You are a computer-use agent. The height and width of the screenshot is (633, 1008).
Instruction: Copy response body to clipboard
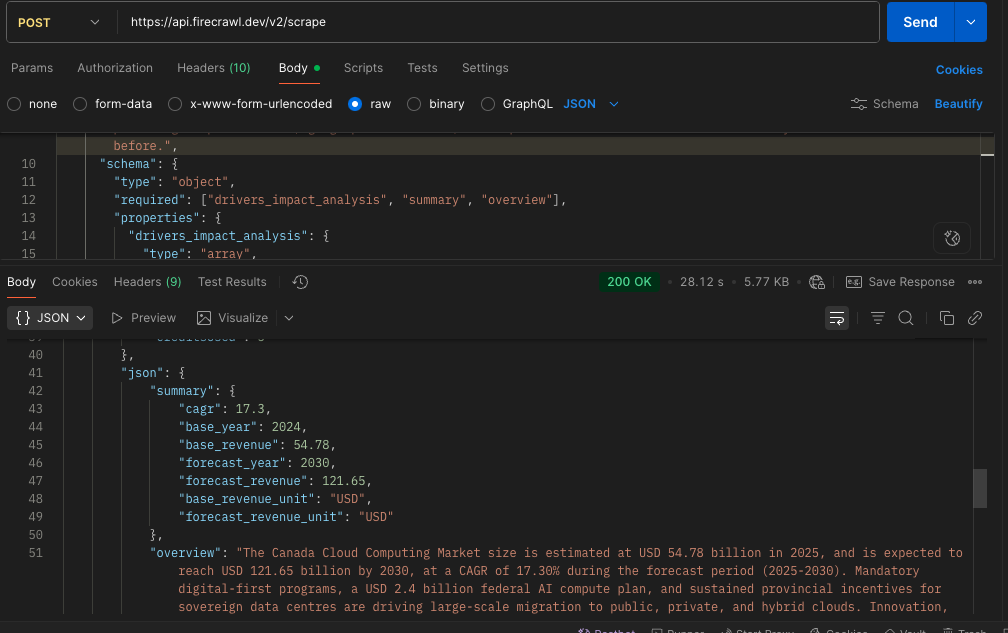pos(946,318)
